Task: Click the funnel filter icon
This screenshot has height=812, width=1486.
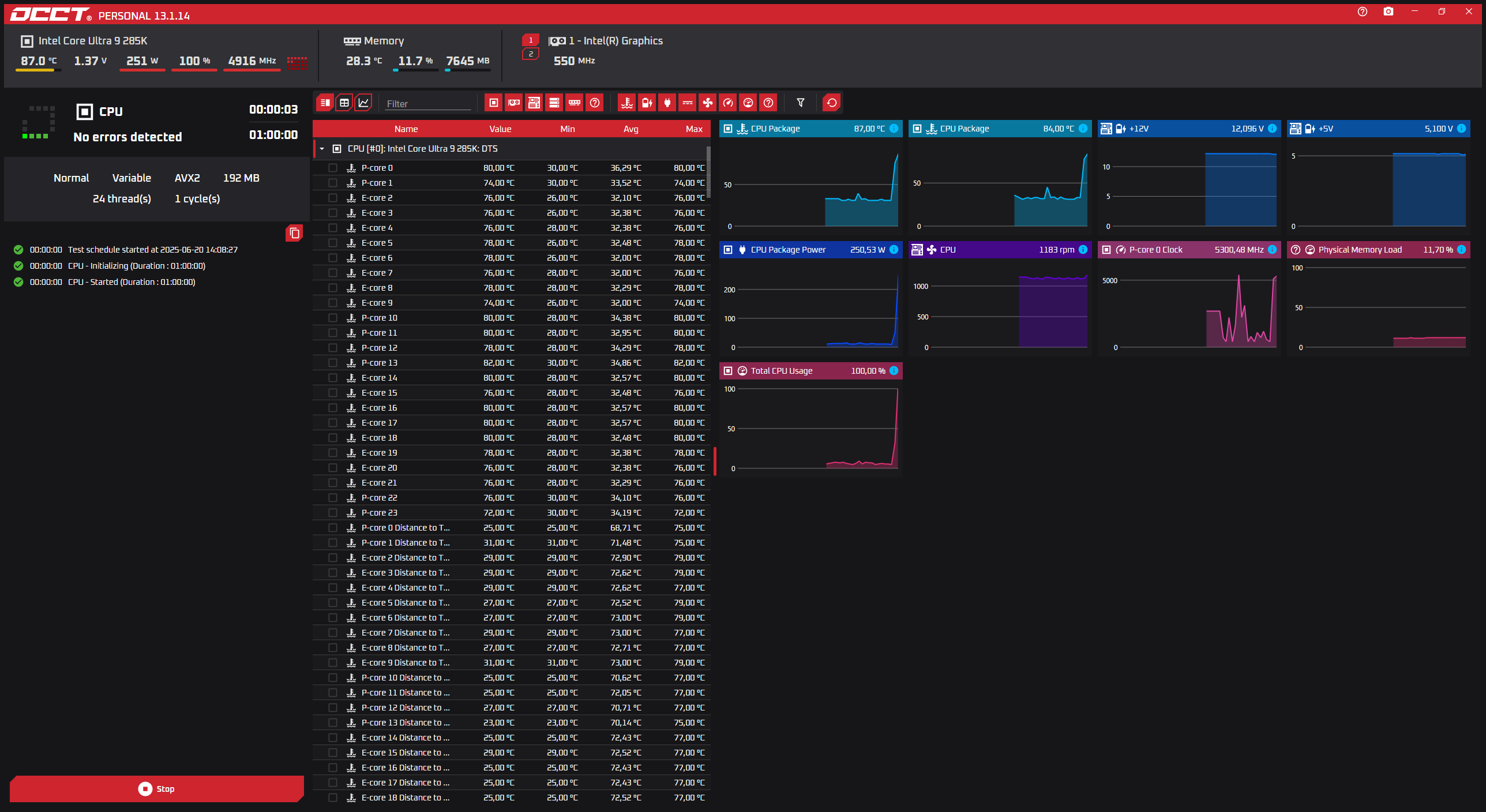Action: (800, 103)
